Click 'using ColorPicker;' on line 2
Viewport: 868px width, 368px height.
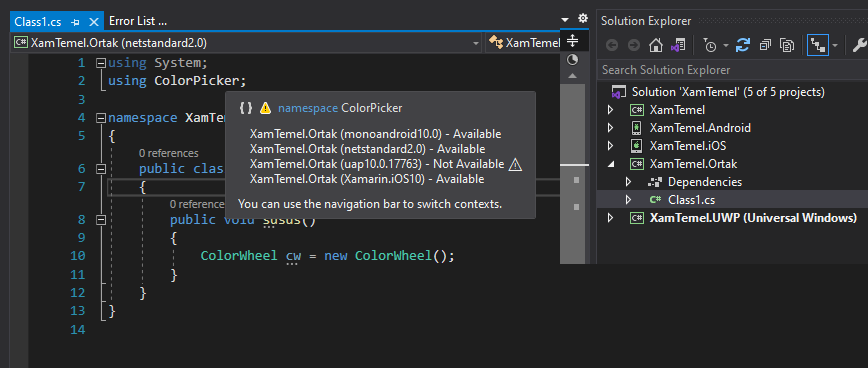pos(177,81)
